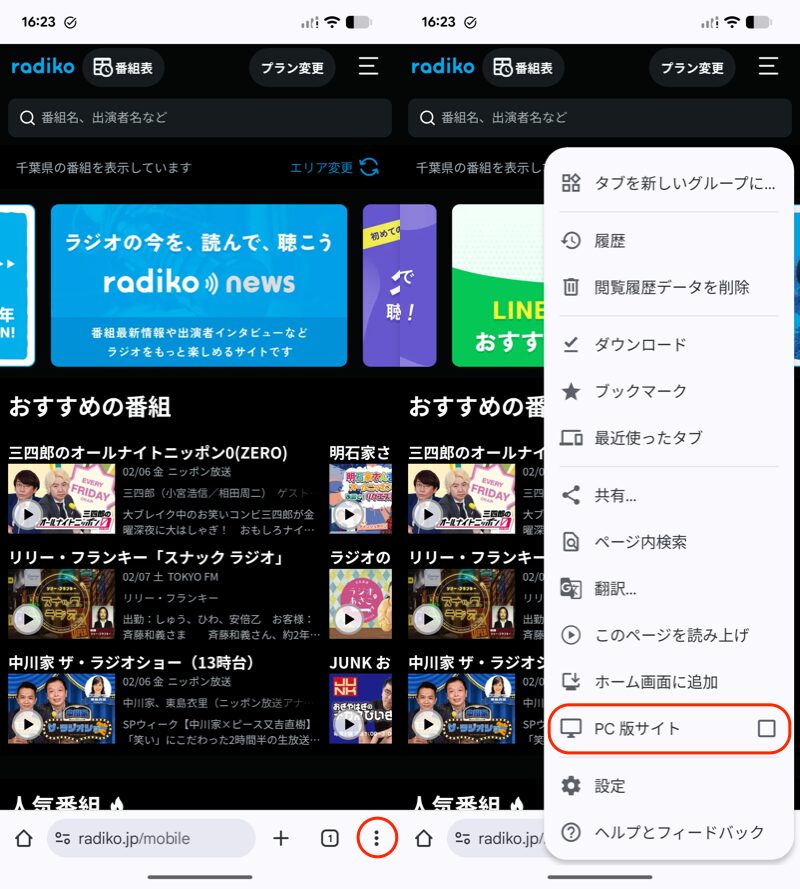This screenshot has width=800, height=889.
Task: Open a new tab with the + icon
Action: (280, 837)
